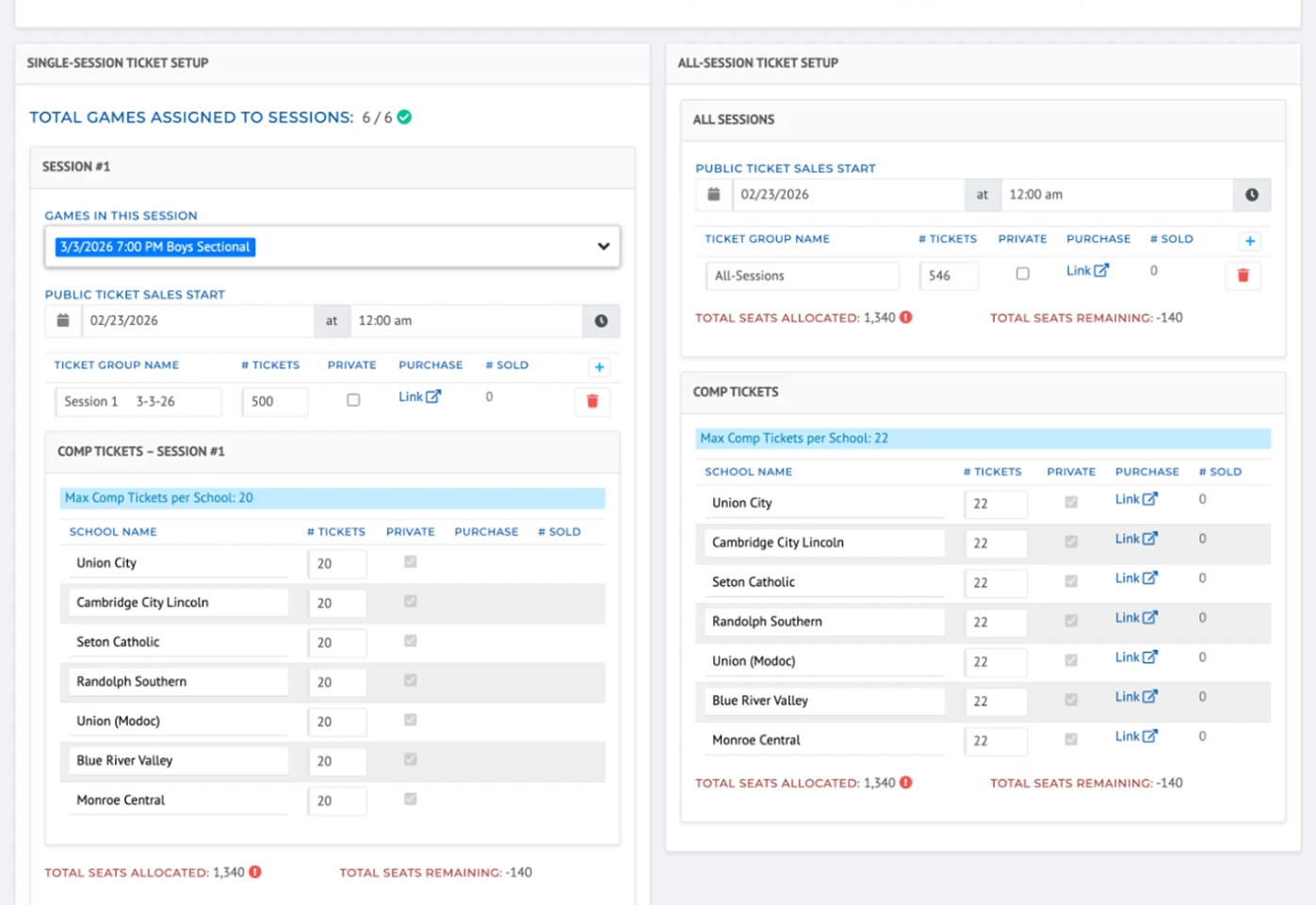This screenshot has height=905, width=1316.
Task: Open Cambridge City Lincoln all-session purchase link
Action: tap(1136, 539)
